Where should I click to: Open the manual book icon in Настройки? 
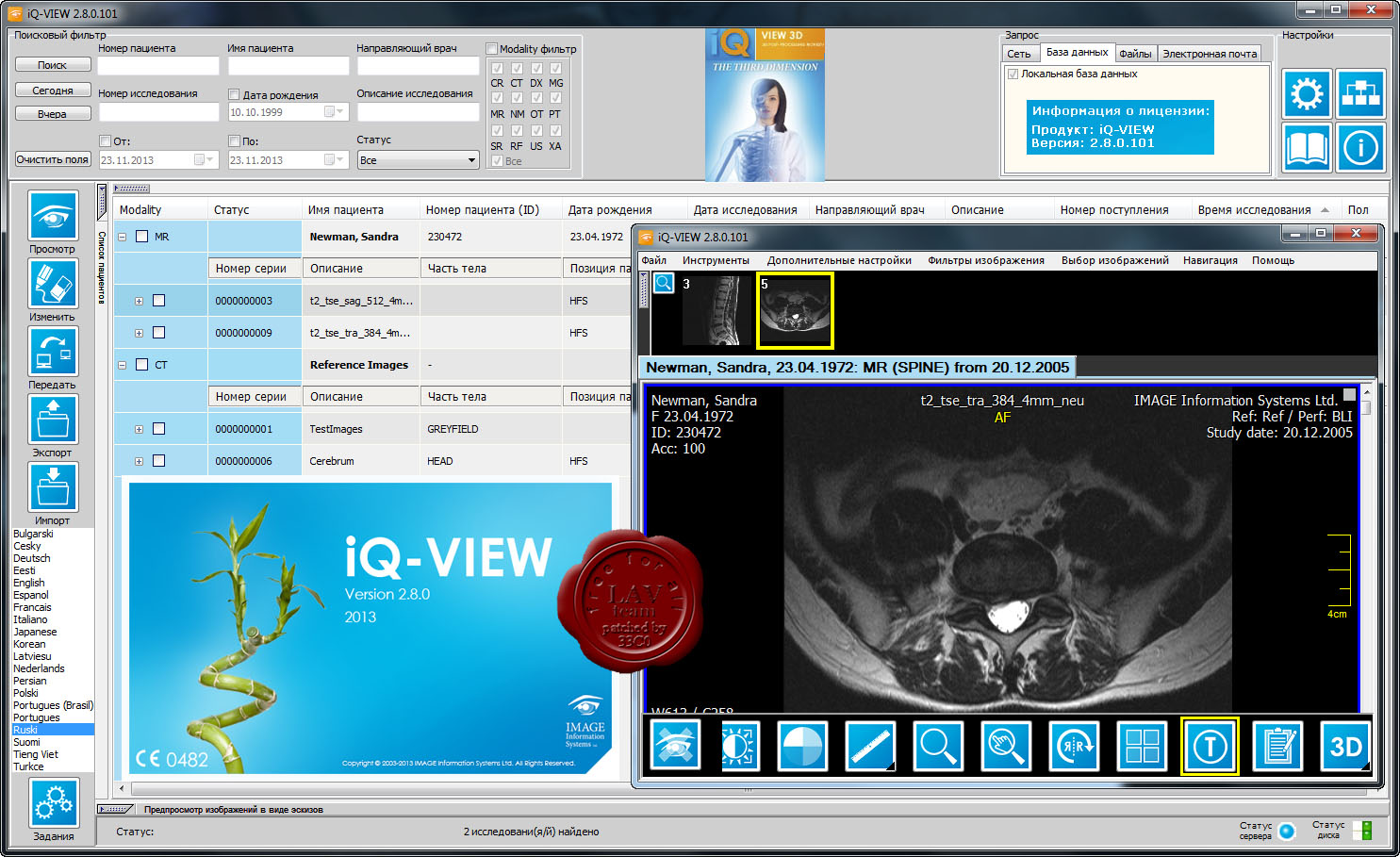[1307, 147]
